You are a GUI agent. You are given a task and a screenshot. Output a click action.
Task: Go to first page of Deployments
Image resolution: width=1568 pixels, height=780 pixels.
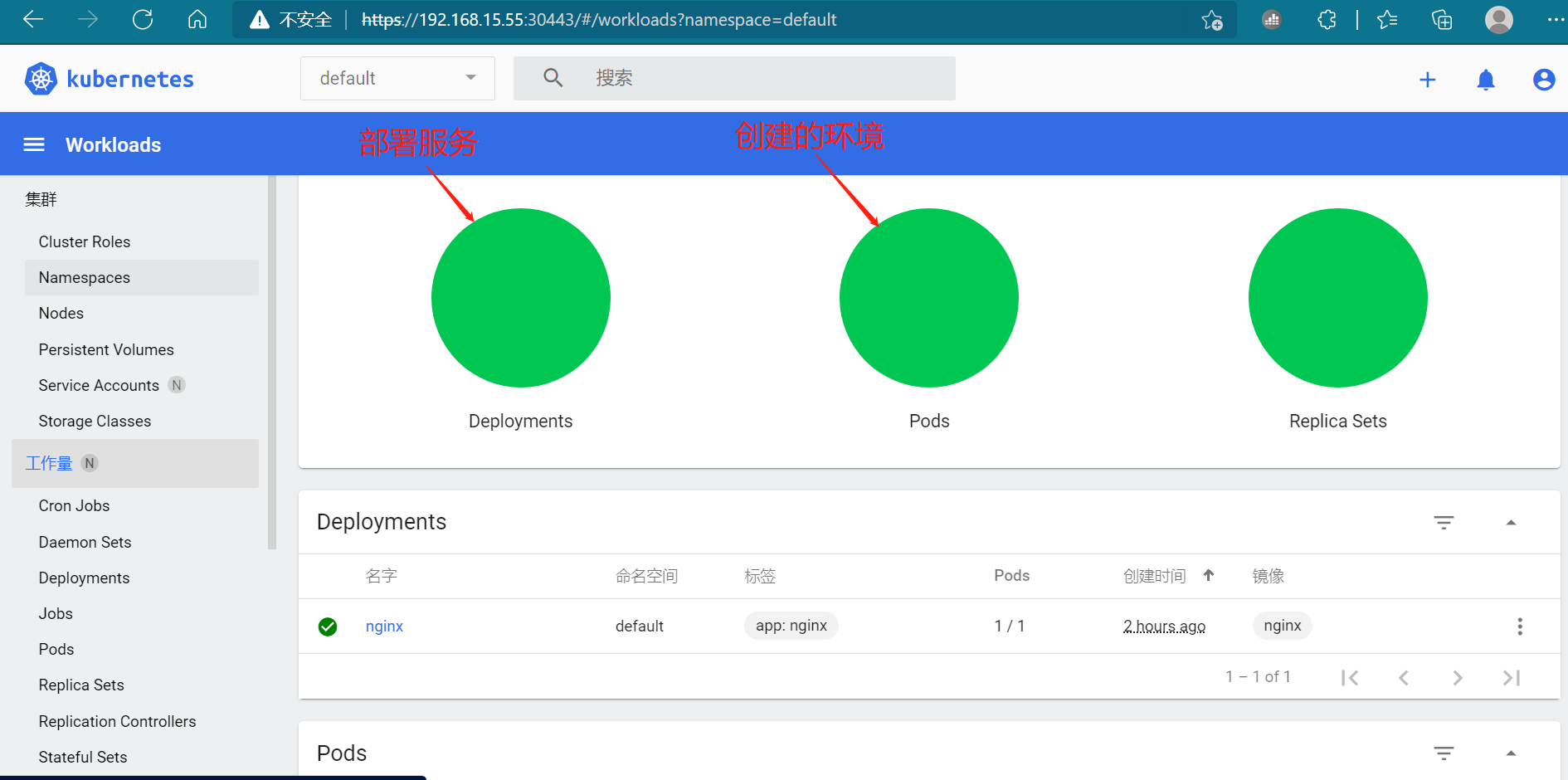(1350, 678)
